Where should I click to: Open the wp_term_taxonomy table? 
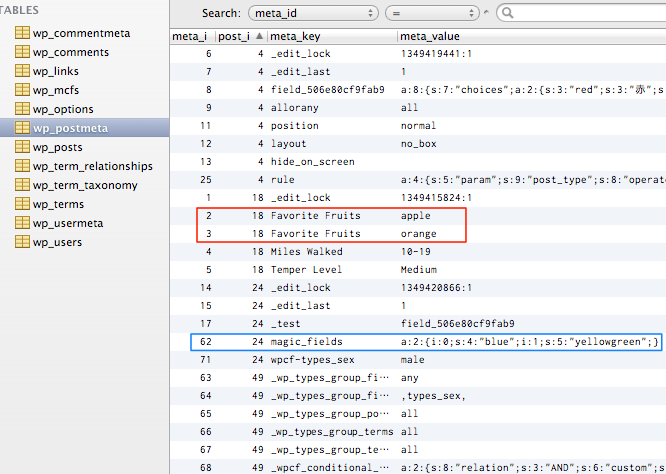(85, 185)
